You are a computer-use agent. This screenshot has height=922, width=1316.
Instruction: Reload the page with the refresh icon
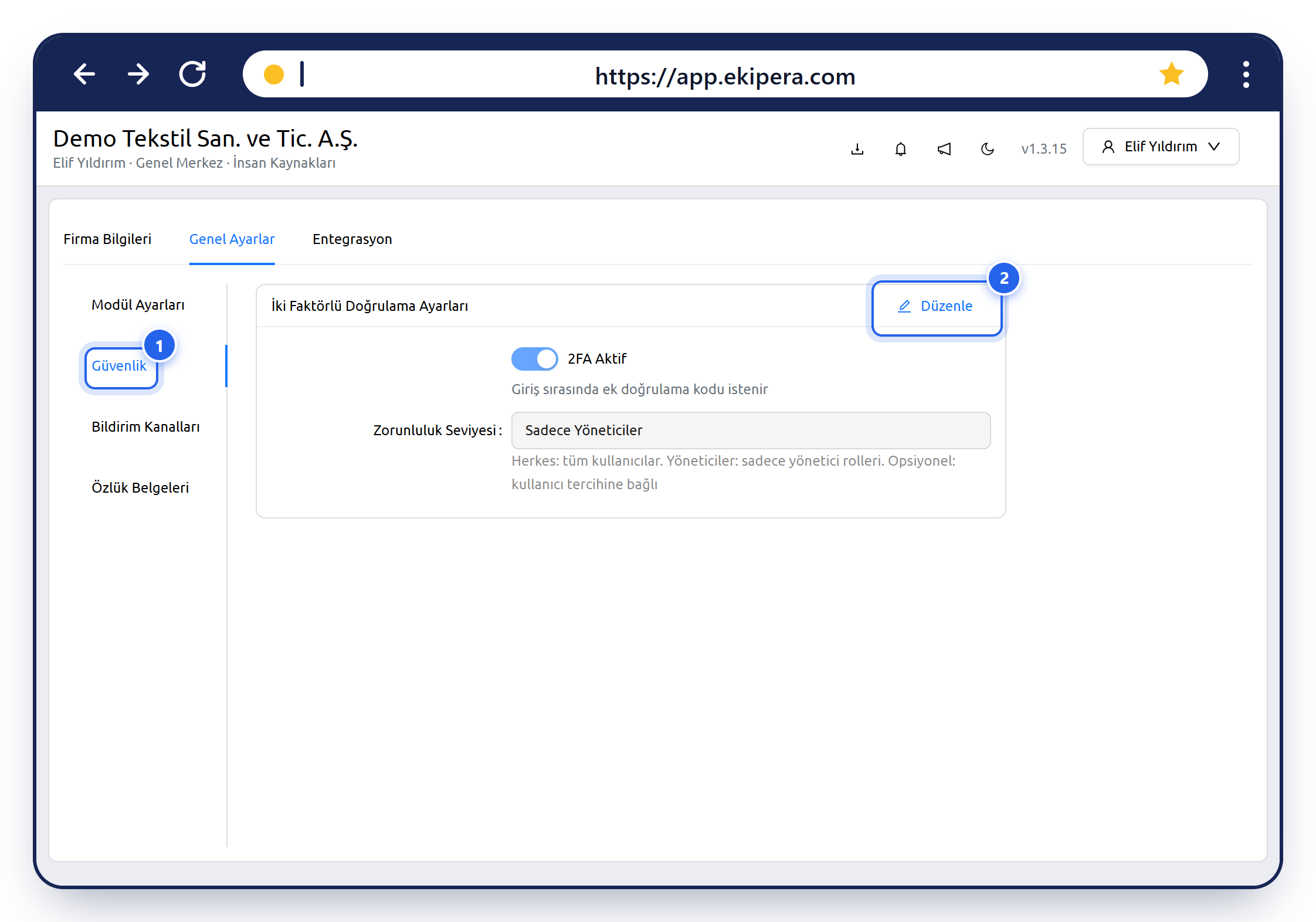(192, 74)
